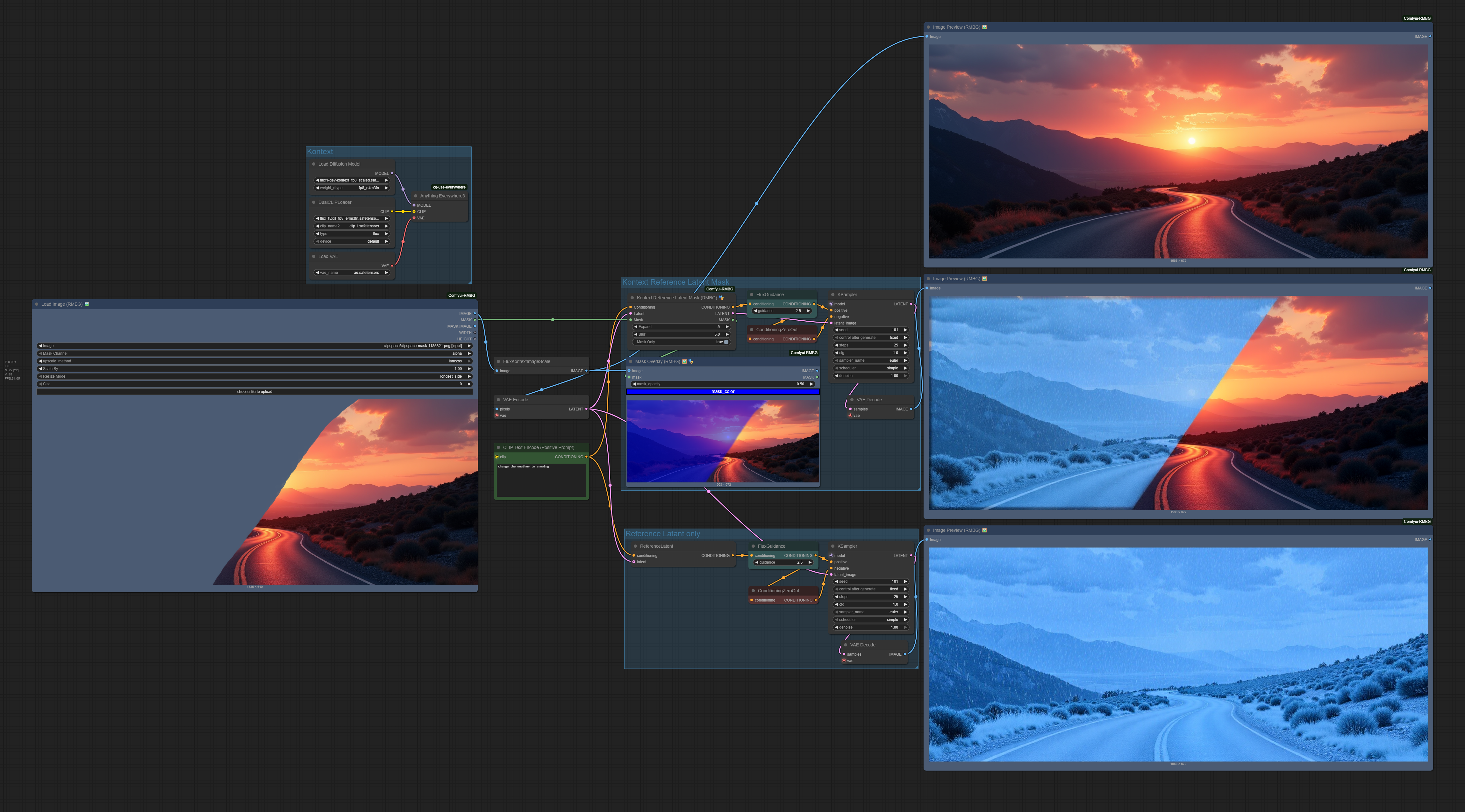Collapse the Load VAE node dot
Viewport: 1465px width, 812px height.
click(313, 256)
